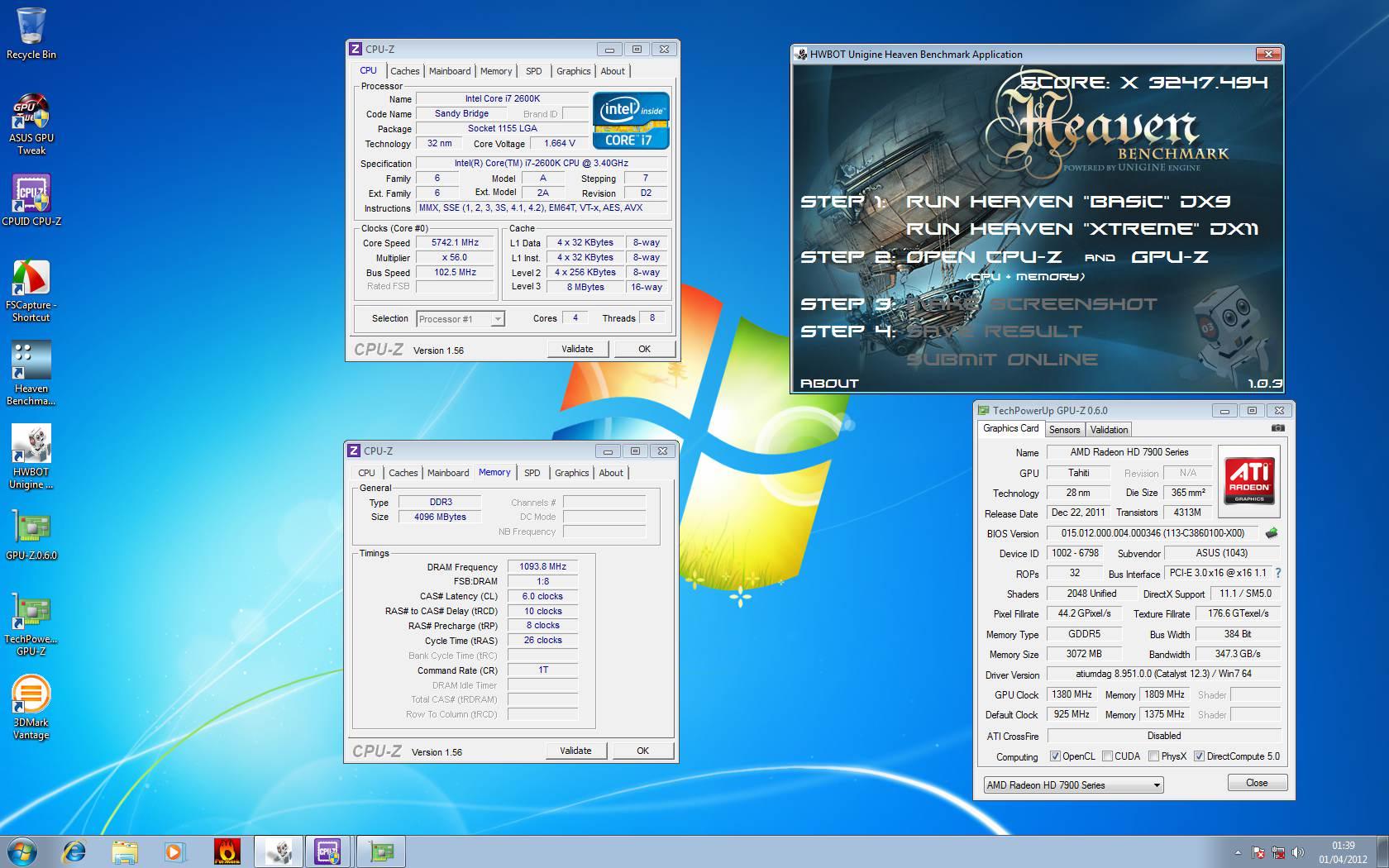This screenshot has height=868, width=1389.
Task: Click the Core Speed 5742.1 MHz field
Action: point(455,243)
